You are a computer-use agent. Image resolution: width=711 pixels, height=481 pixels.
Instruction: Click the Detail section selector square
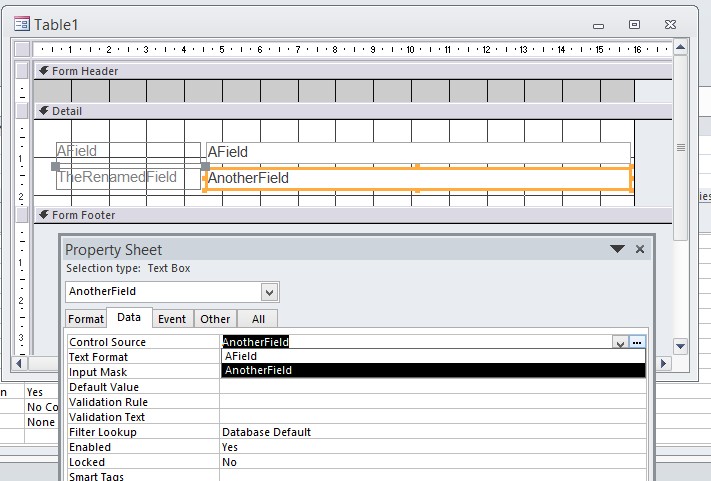(22, 111)
